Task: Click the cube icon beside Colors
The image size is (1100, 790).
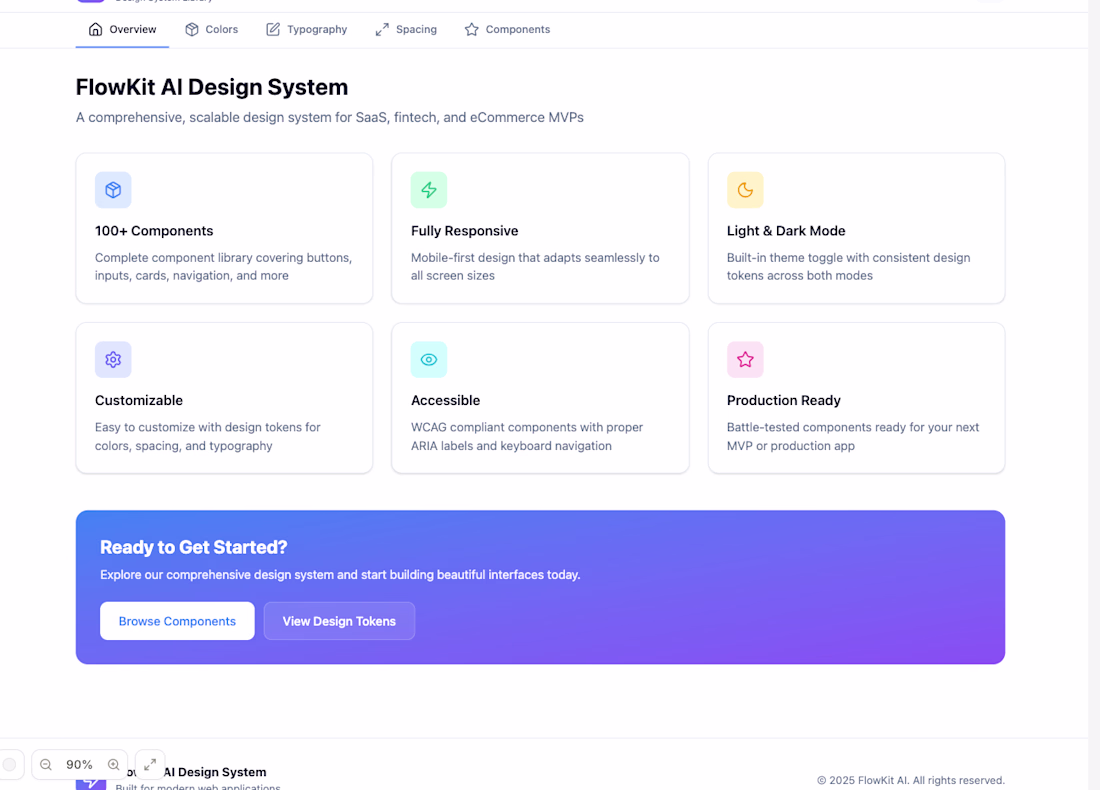Action: coord(192,29)
